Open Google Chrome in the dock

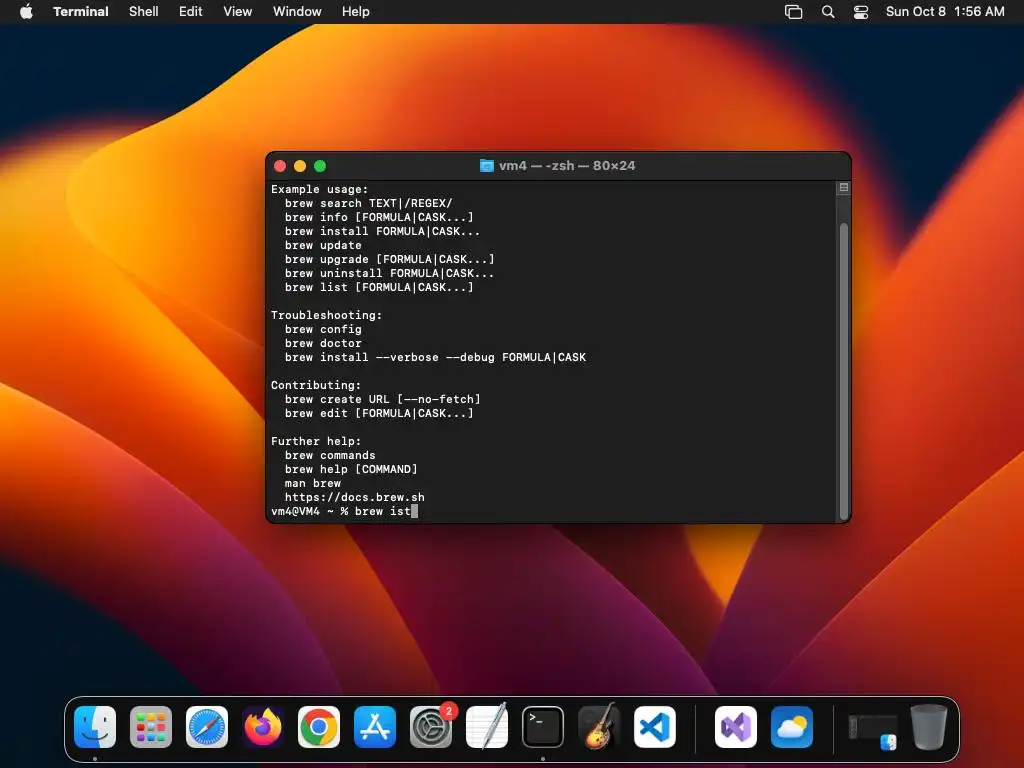[319, 727]
